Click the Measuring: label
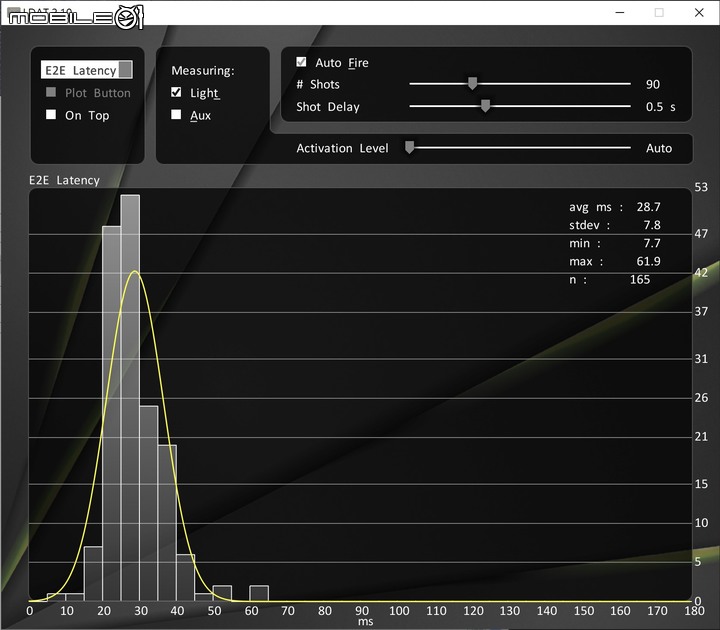 coord(202,71)
